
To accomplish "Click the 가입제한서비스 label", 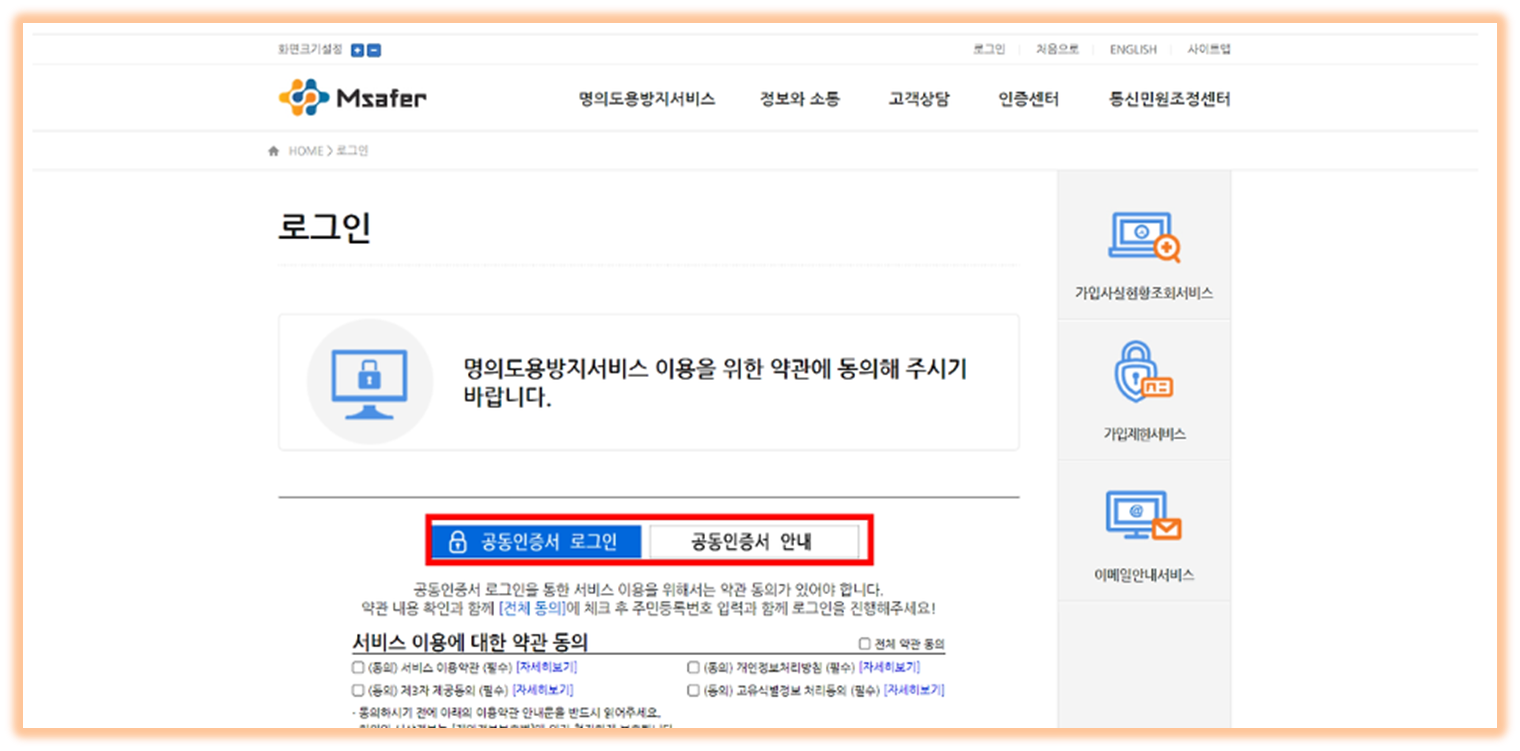I will point(1144,434).
